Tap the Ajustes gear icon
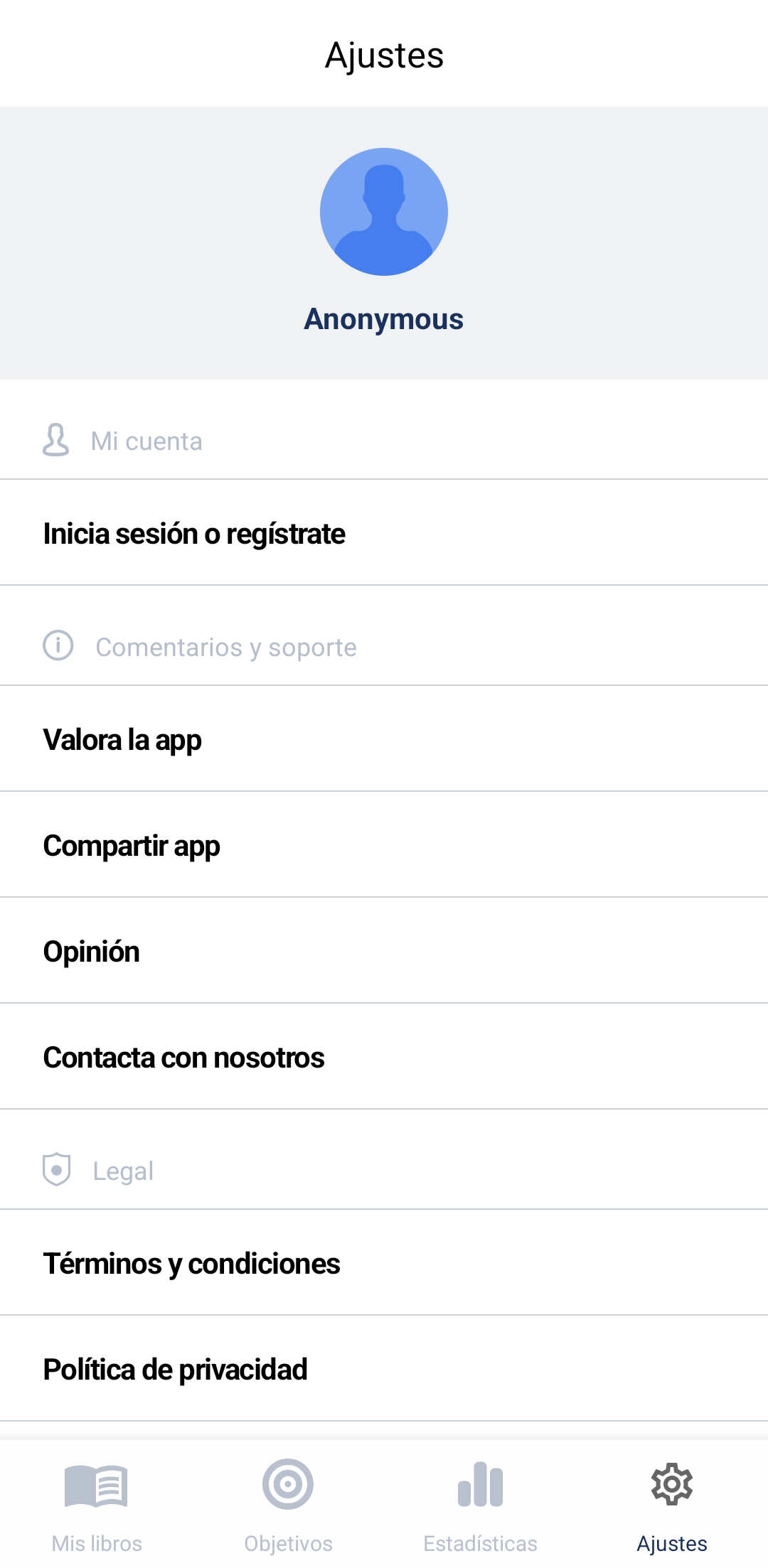 [x=672, y=1484]
